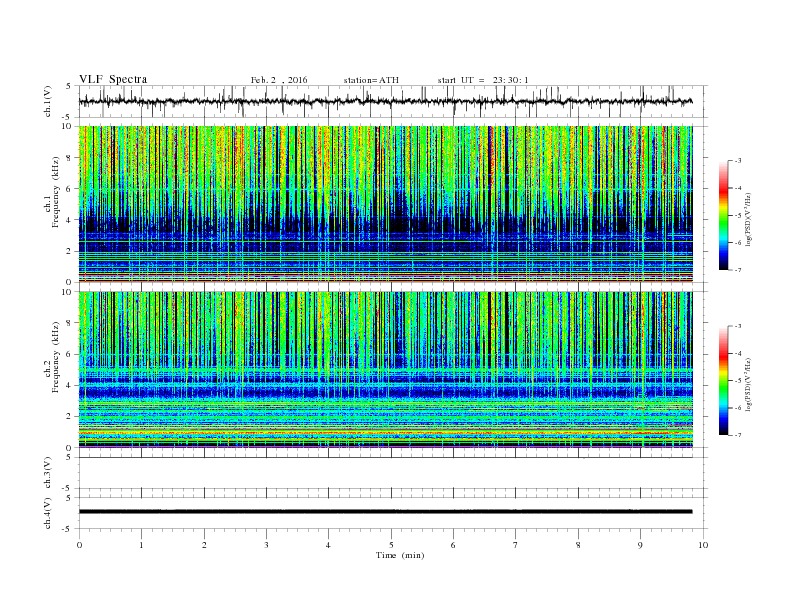Click '-3' on the ch.2 colorbar
Viewport: 792px width, 612px height.
[x=738, y=326]
